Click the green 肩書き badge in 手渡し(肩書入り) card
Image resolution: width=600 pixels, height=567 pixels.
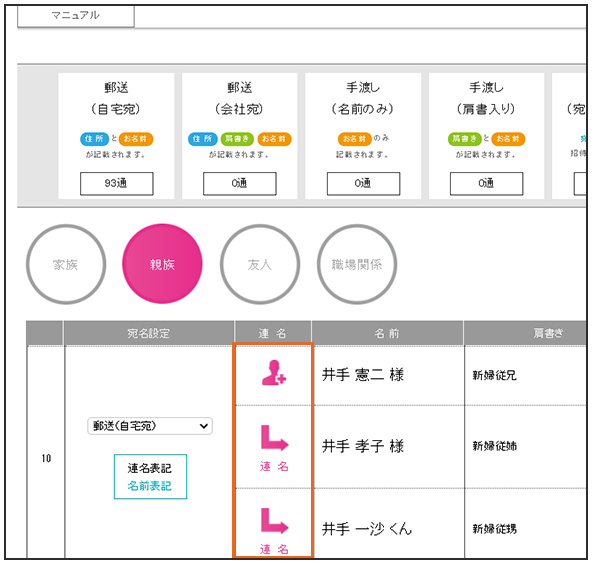tap(465, 139)
